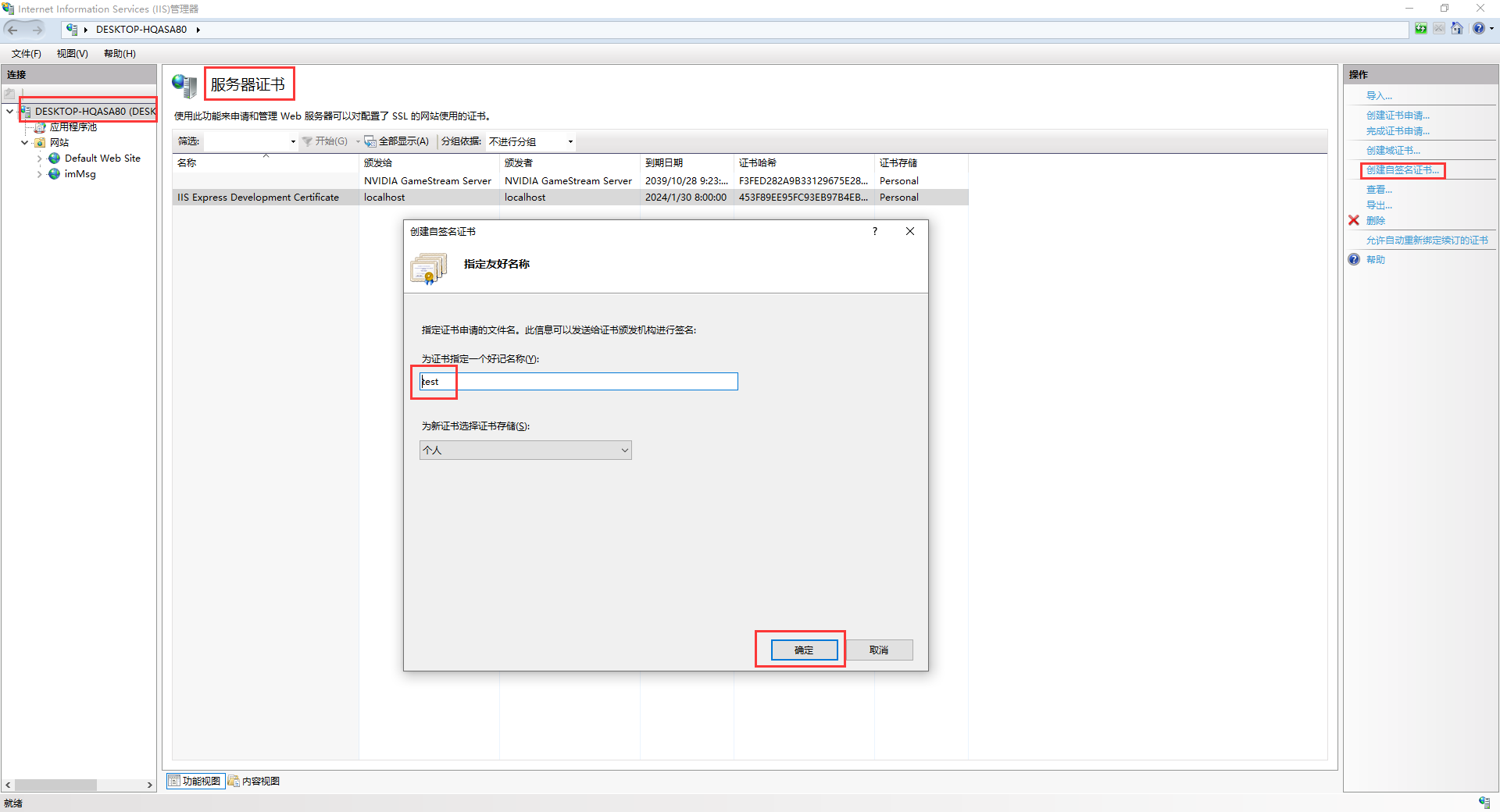Click the 确定 button in dialog
The image size is (1500, 812).
pyautogui.click(x=804, y=650)
